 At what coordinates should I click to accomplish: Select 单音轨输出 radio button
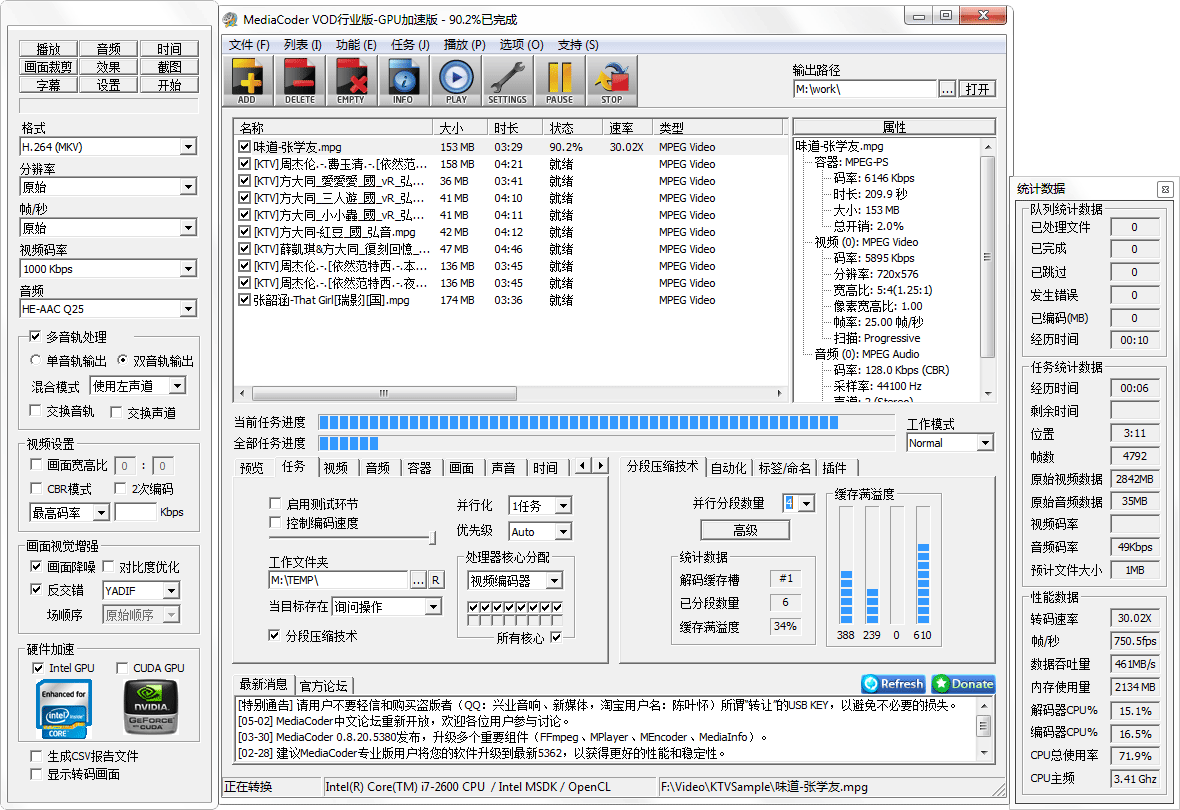[35, 360]
